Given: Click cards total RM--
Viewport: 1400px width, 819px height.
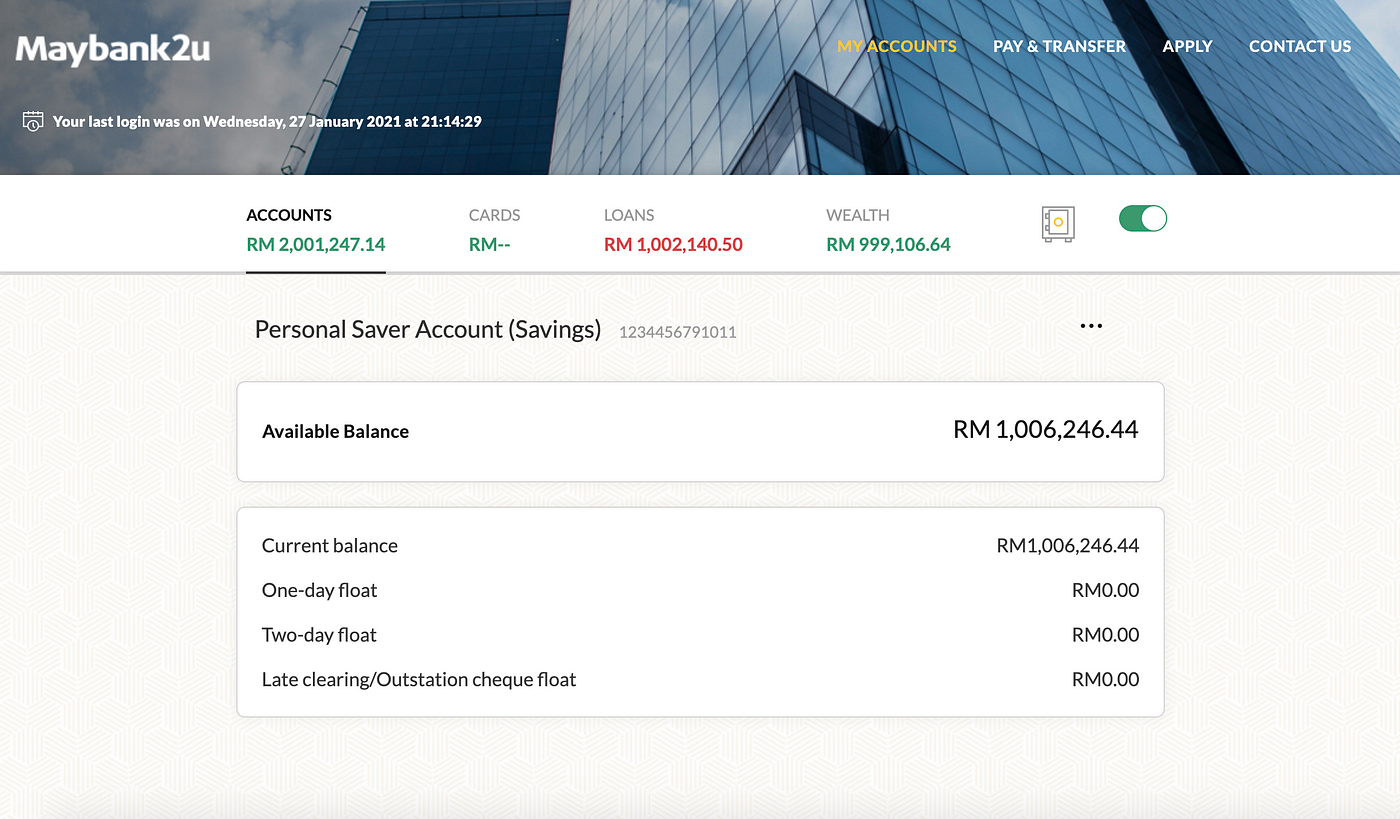Looking at the screenshot, I should pyautogui.click(x=490, y=245).
